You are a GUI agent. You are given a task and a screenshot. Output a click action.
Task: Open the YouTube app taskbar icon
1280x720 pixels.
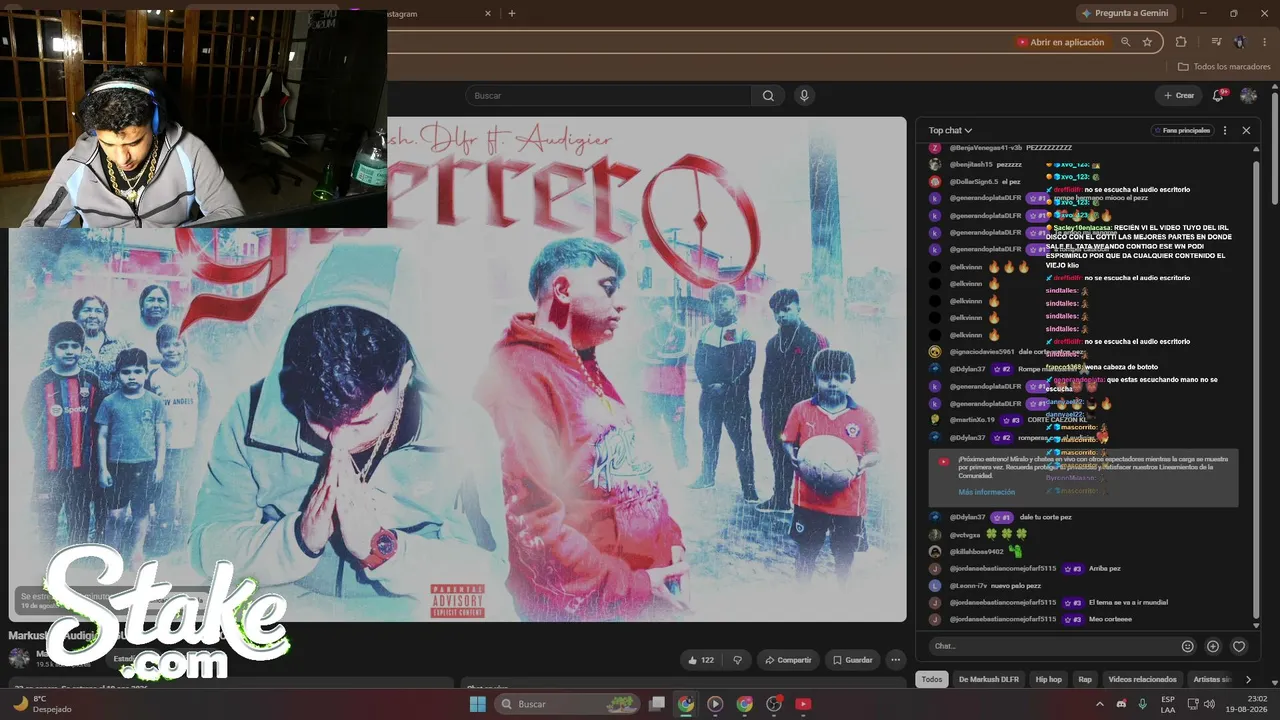(803, 704)
